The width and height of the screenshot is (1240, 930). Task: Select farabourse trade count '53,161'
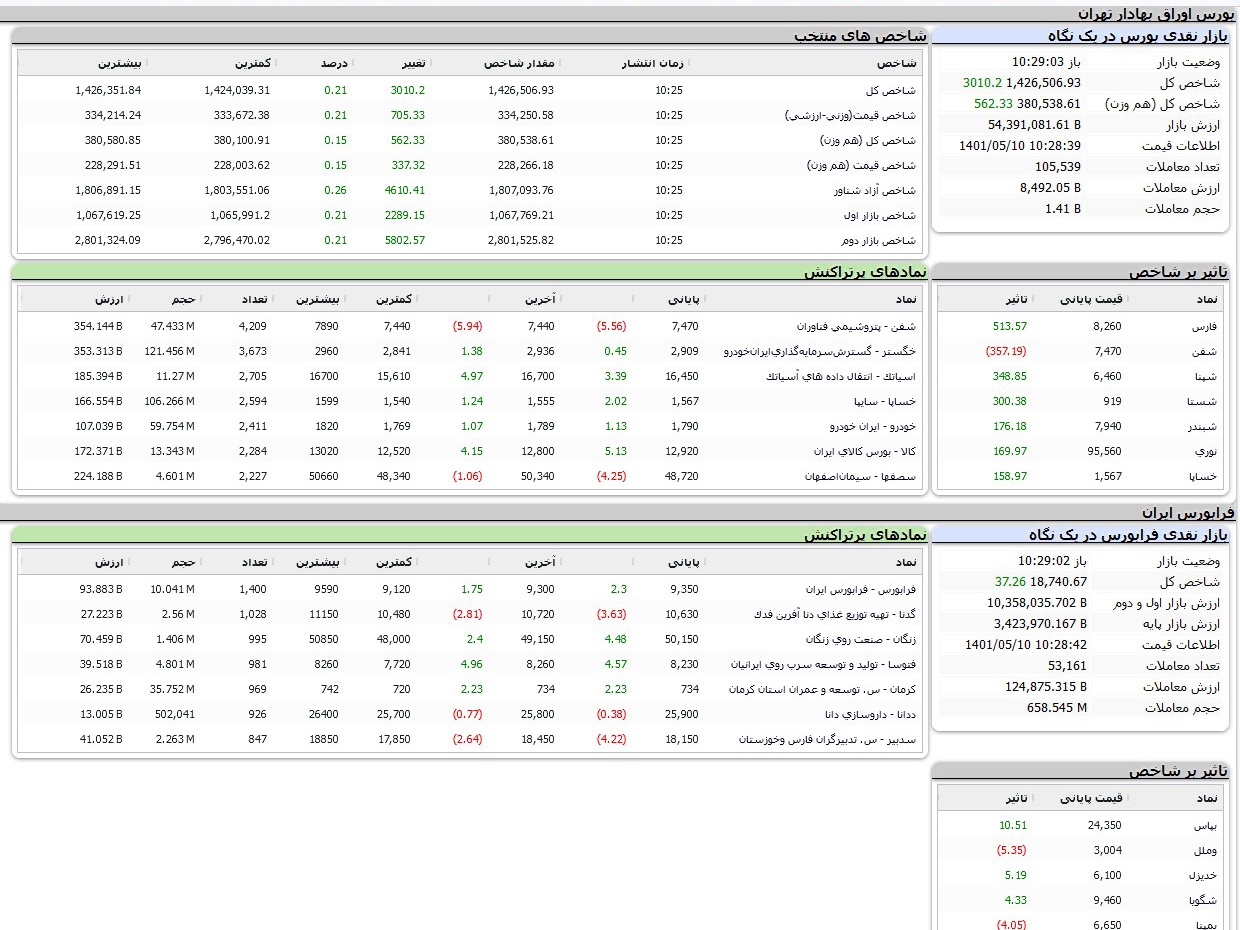click(x=1067, y=666)
